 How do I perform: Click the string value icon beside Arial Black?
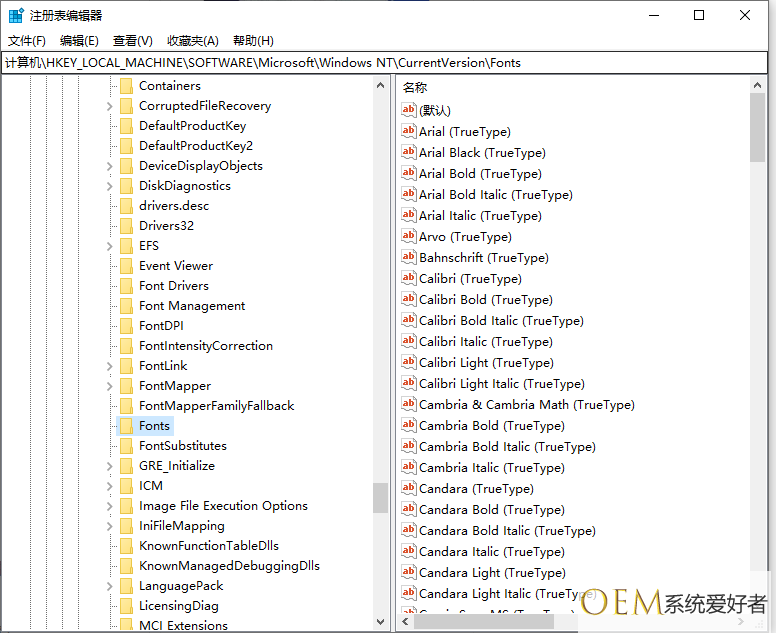[408, 152]
